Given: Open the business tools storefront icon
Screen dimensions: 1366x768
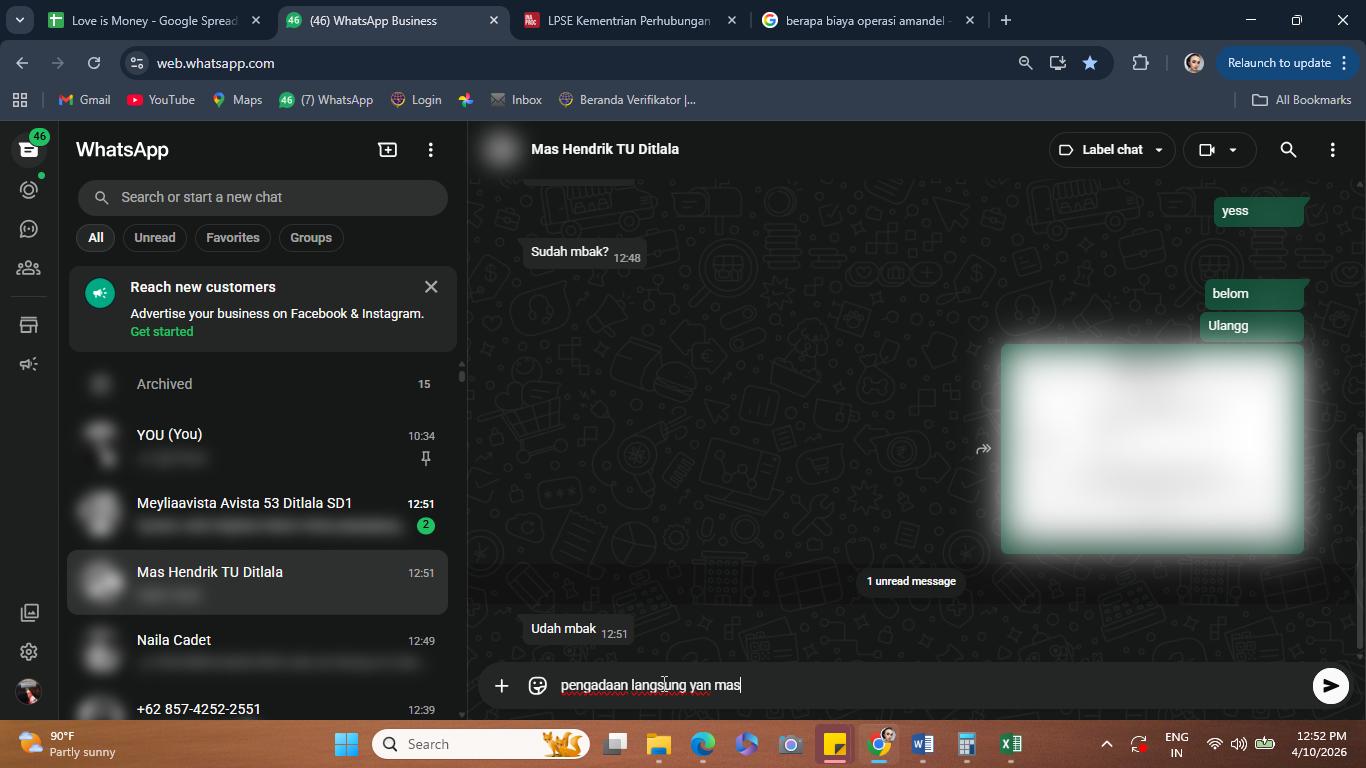Looking at the screenshot, I should tap(29, 325).
